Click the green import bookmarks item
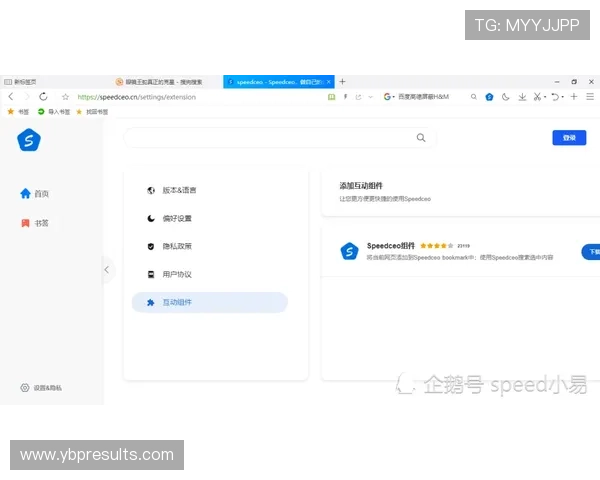 (x=54, y=112)
